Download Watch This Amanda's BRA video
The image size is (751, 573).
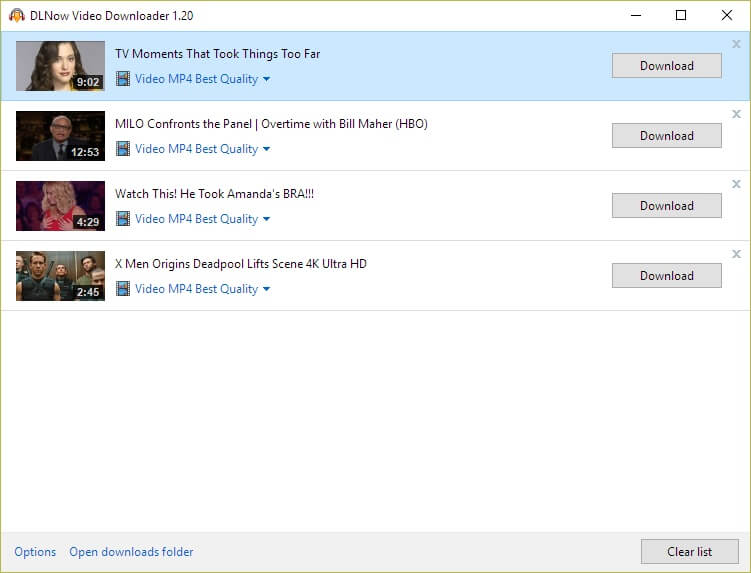(667, 206)
